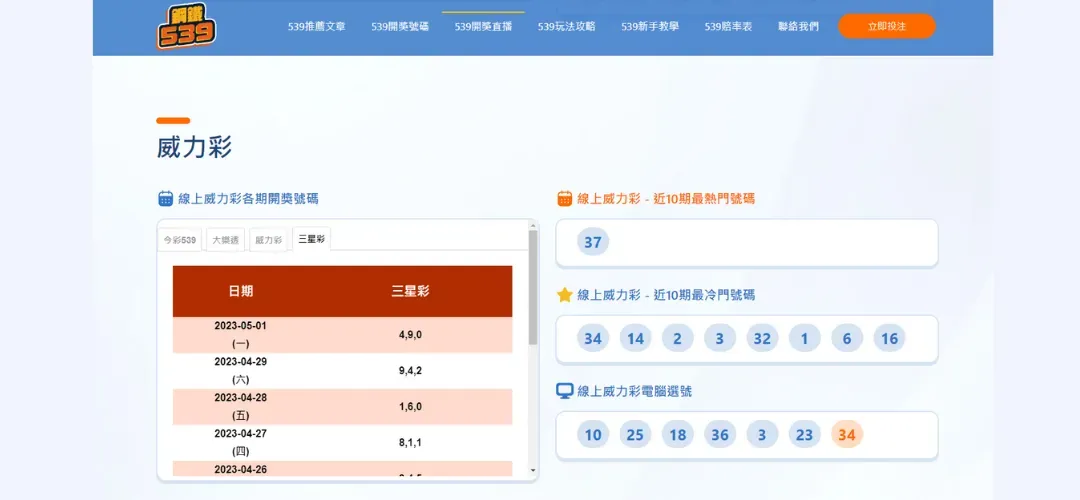1080x500 pixels.
Task: Click the star icon beside 近10期最冷門號碼
Action: 564,295
